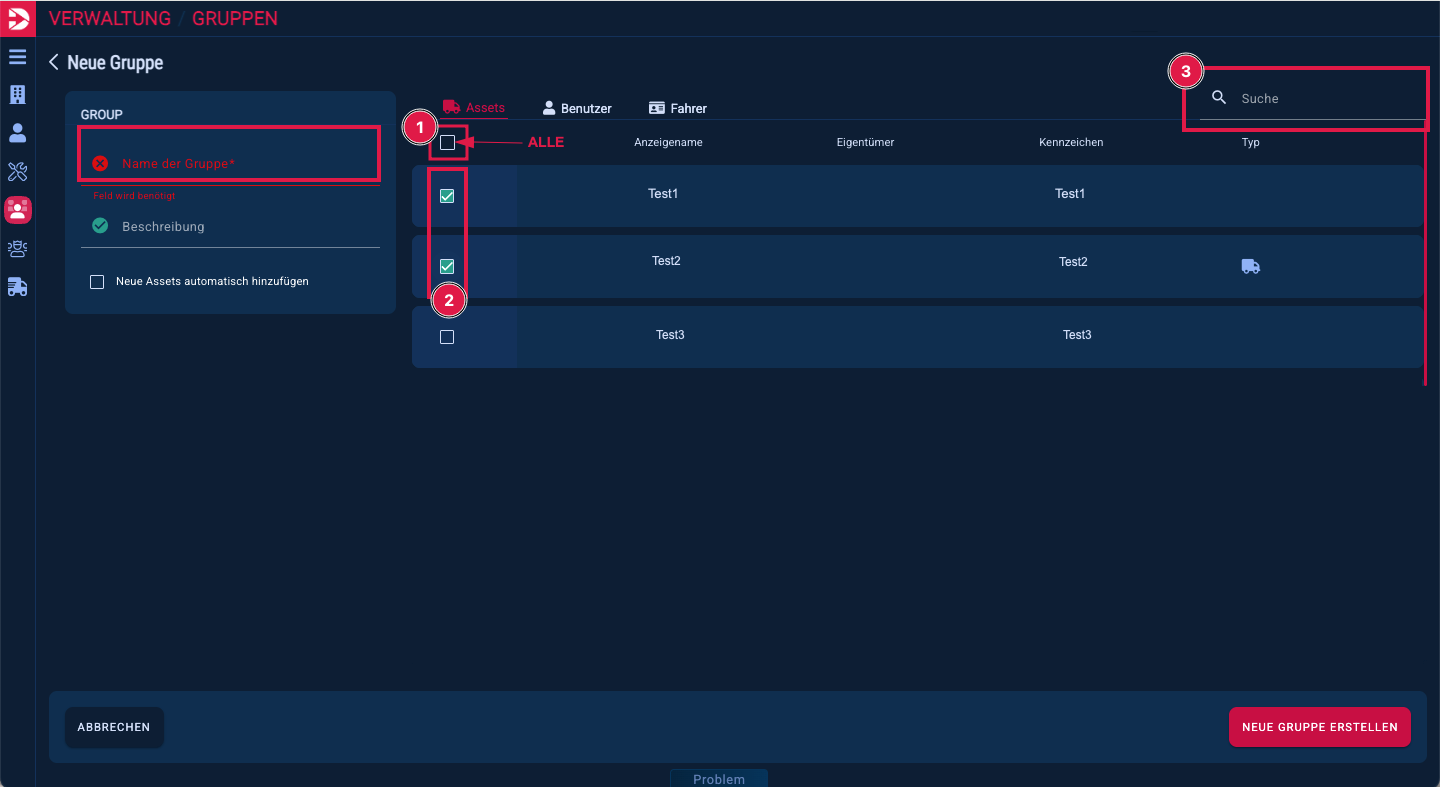Go back using the arrow beside Neue Gruppe

[54, 62]
